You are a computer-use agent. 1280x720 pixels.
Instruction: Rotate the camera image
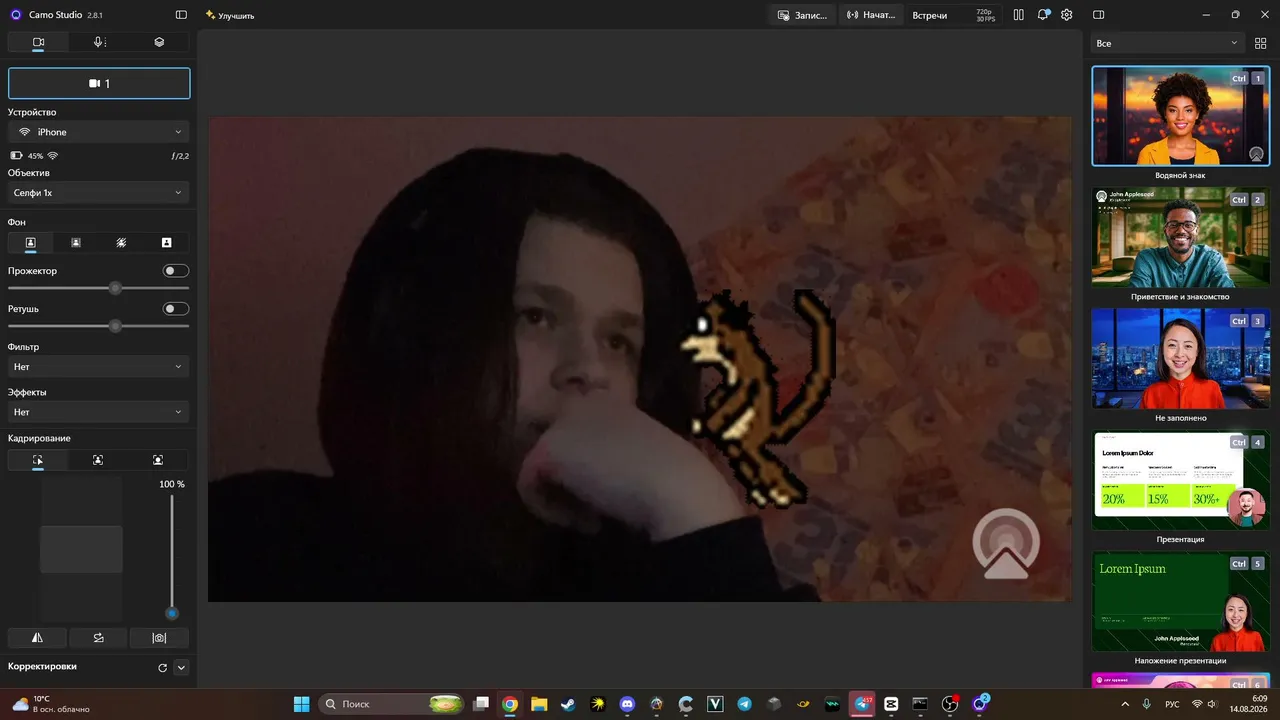point(98,637)
